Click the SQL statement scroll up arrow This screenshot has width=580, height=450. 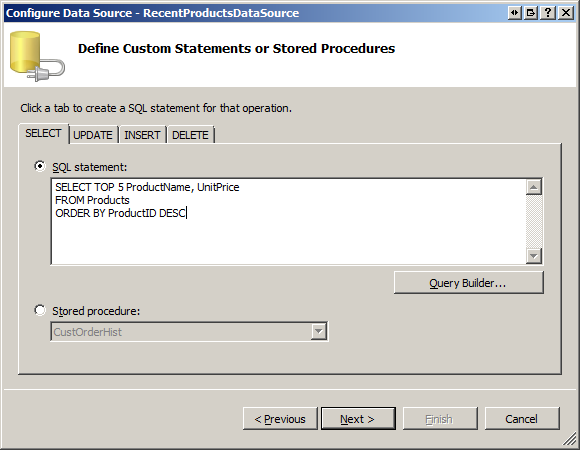534,187
